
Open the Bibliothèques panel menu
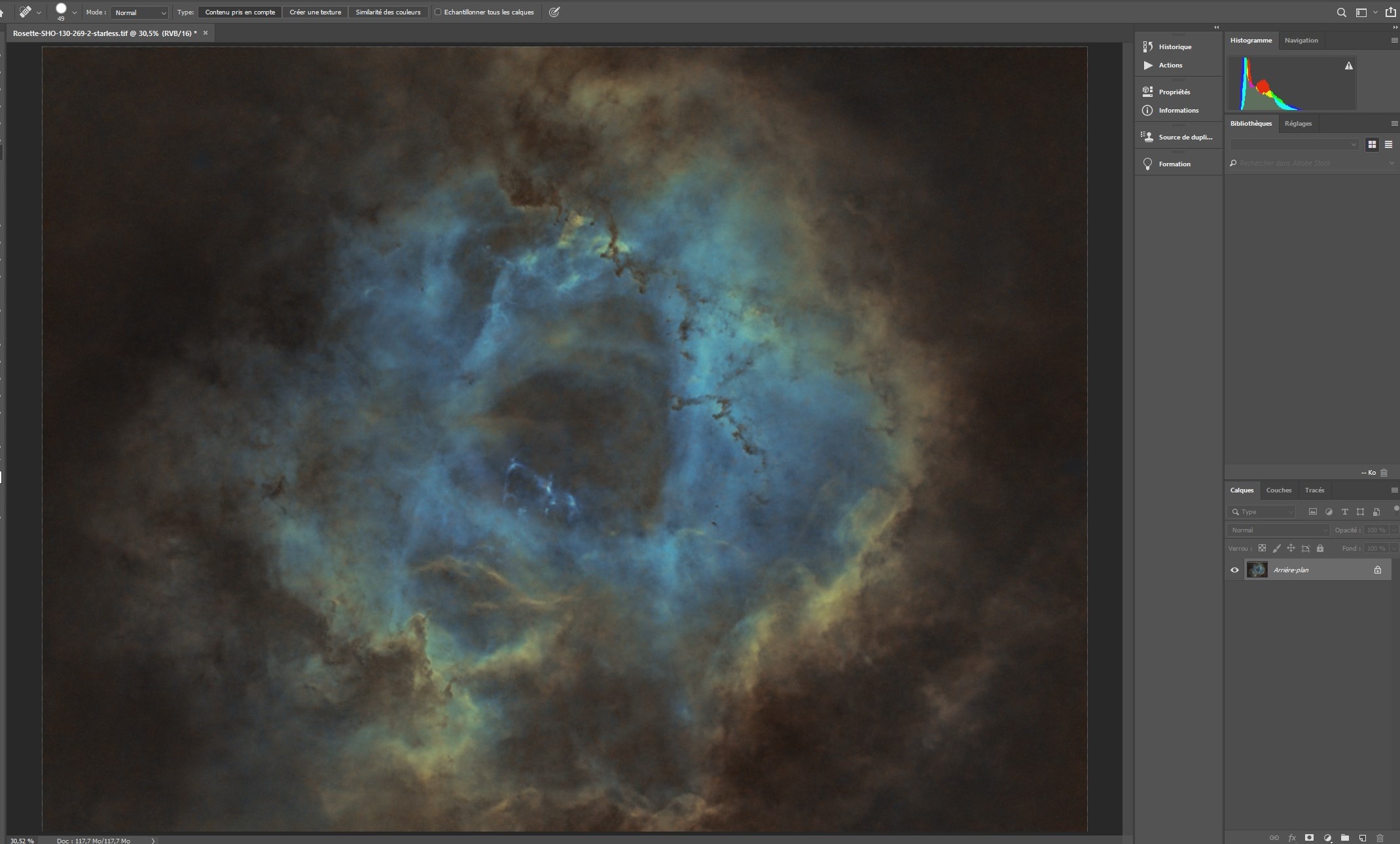1394,123
